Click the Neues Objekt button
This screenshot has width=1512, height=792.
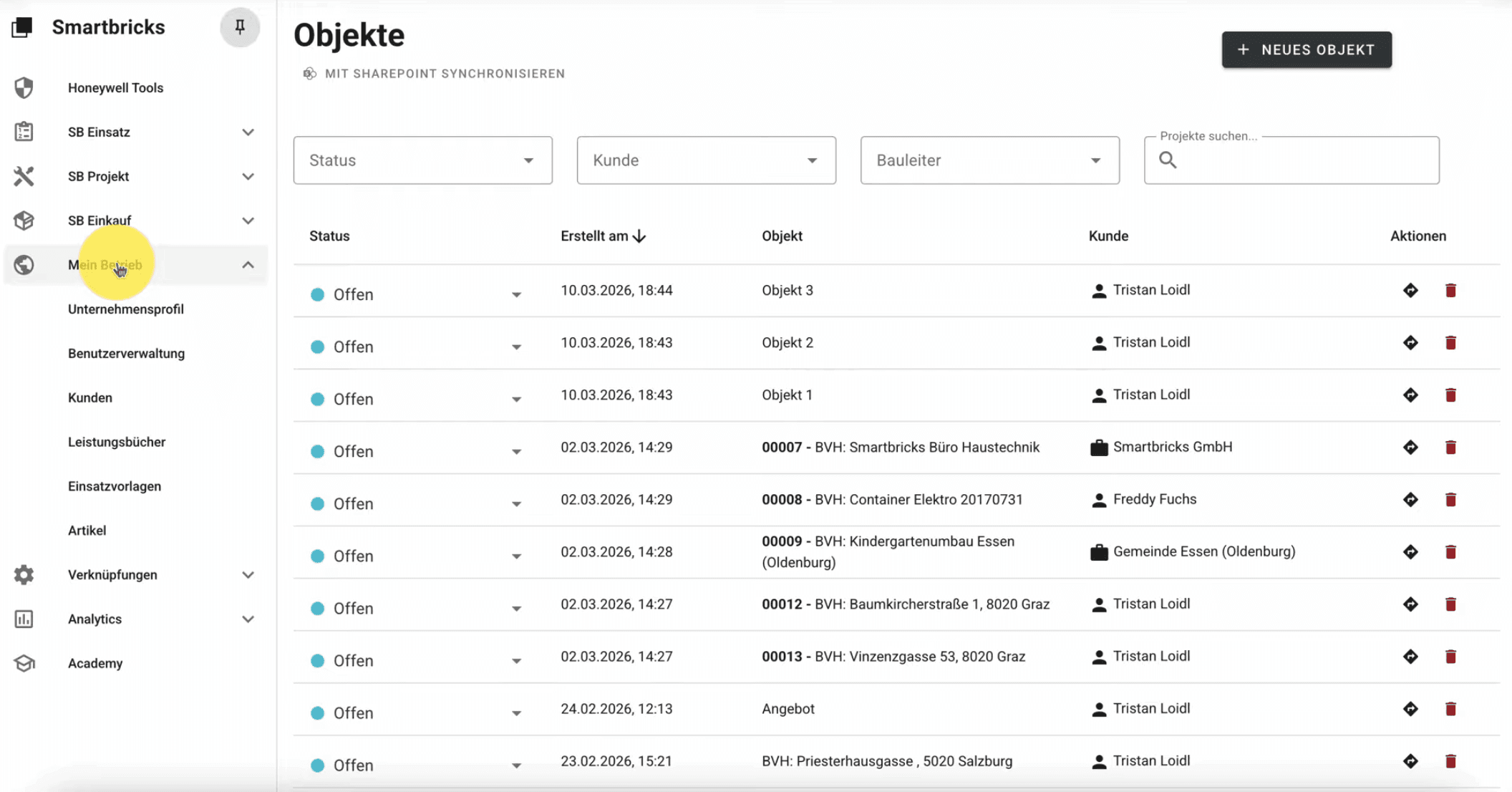click(1307, 49)
